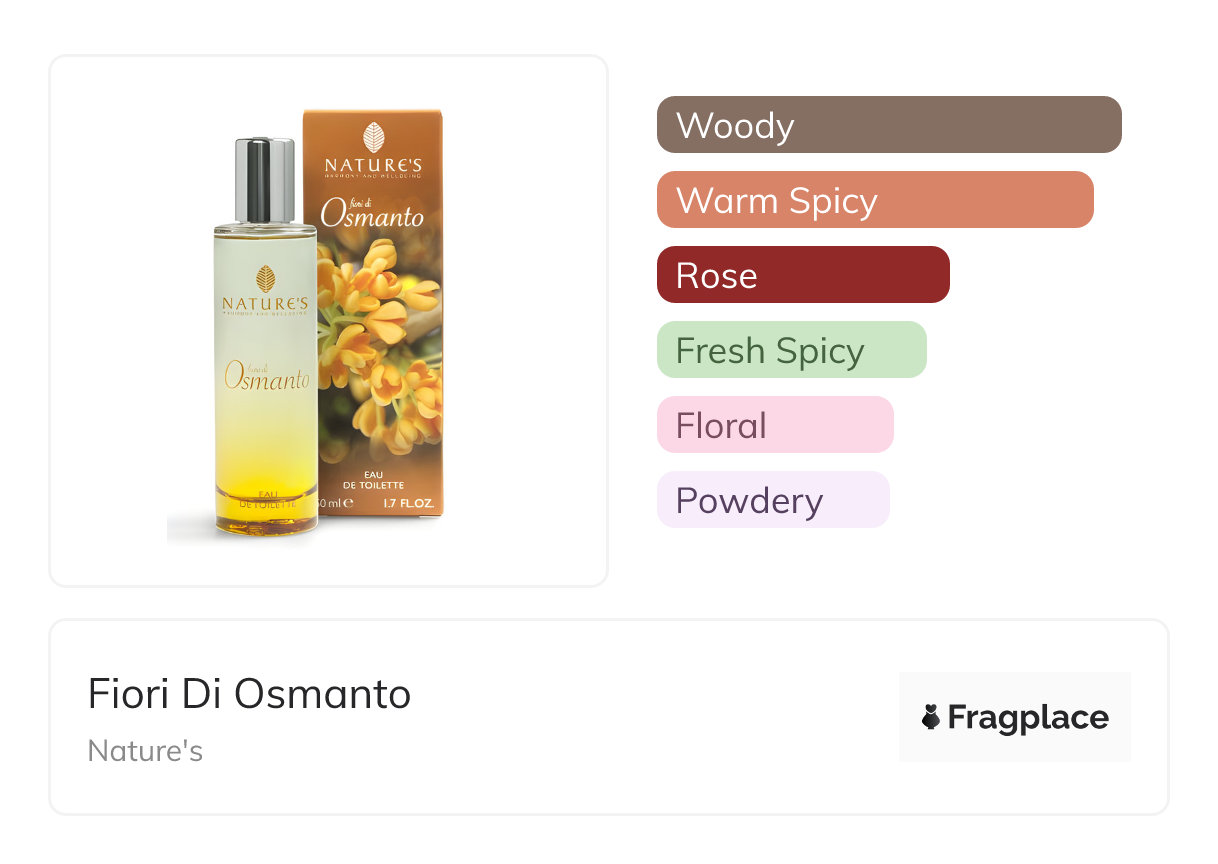1218x864 pixels.
Task: Click the NATURE'S text on the box top
Action: [x=373, y=163]
